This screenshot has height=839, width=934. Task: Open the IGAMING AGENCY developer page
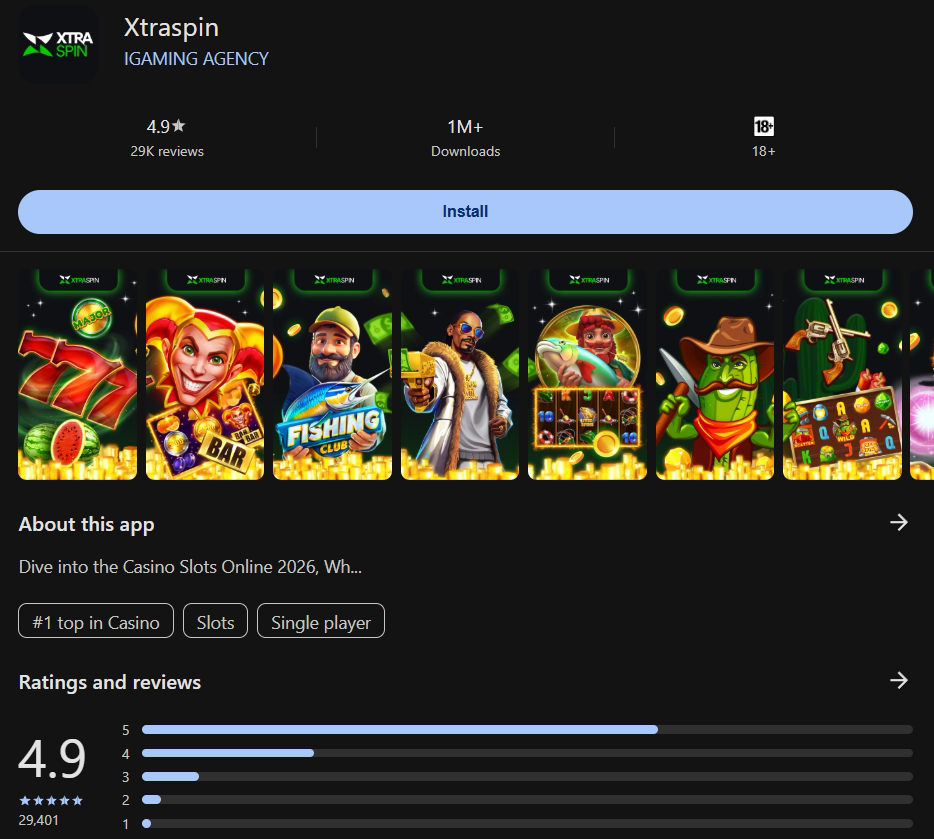(x=196, y=59)
